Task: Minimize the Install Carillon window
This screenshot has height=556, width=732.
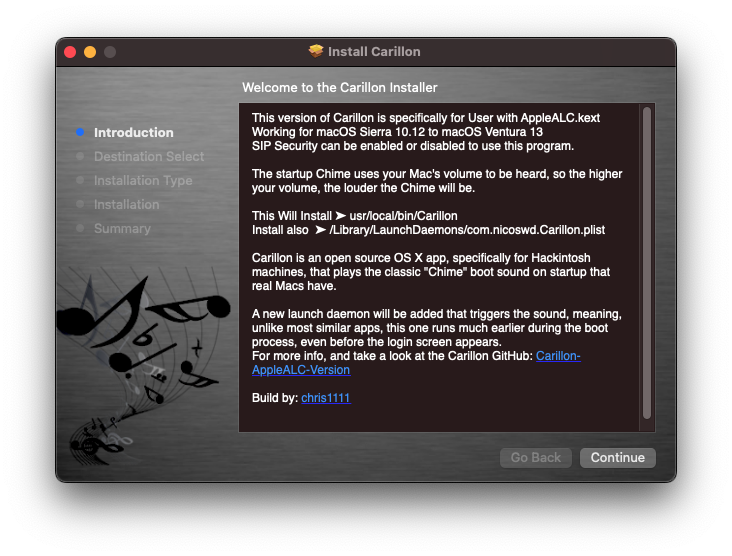Action: tap(90, 52)
